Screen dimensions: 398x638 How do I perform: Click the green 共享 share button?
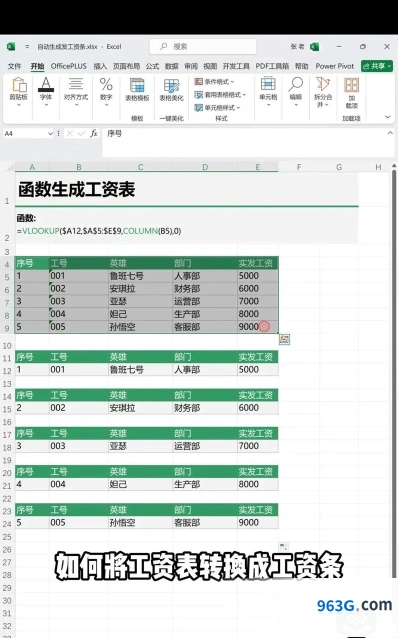pos(377,66)
